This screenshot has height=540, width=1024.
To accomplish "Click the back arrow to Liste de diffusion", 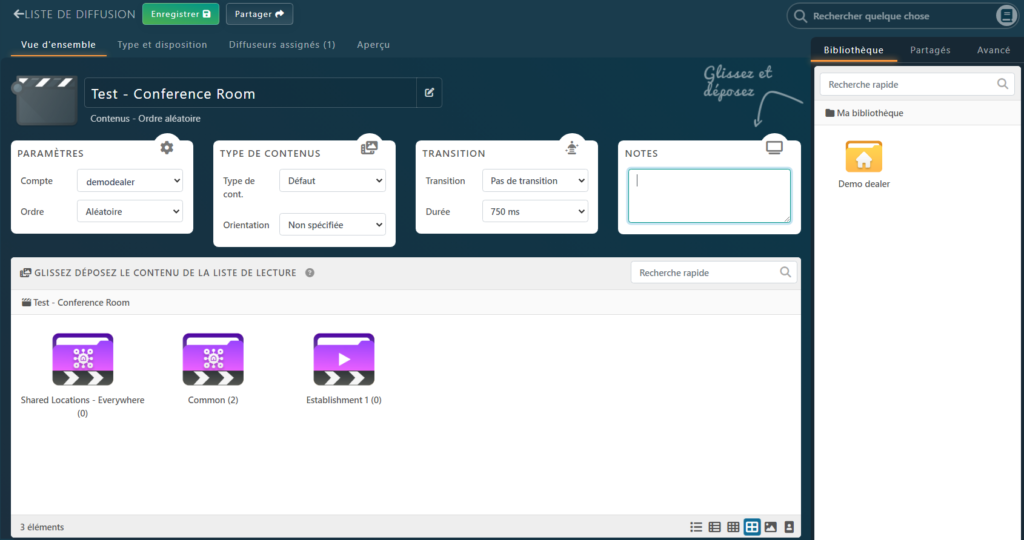I will click(x=18, y=15).
